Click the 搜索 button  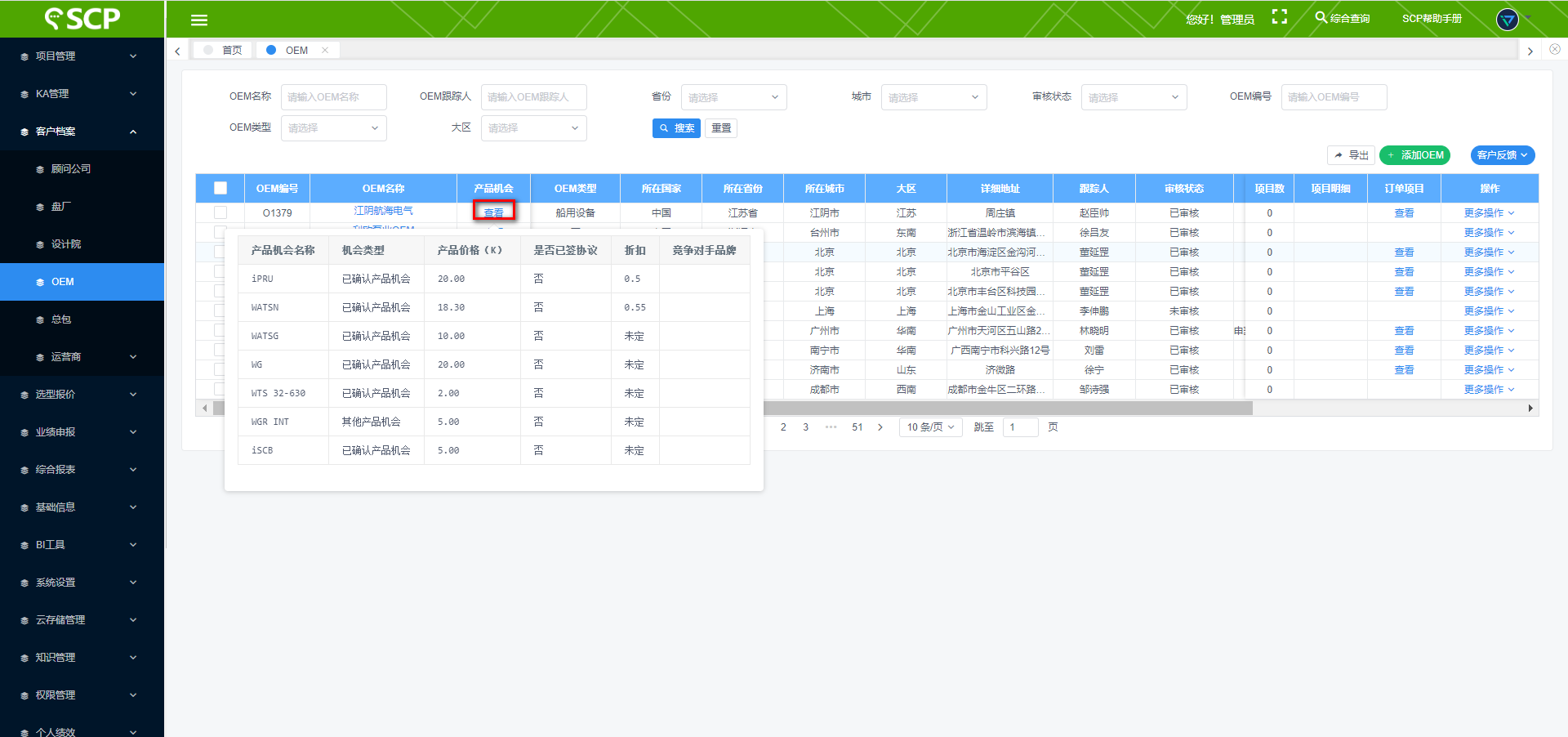(676, 128)
